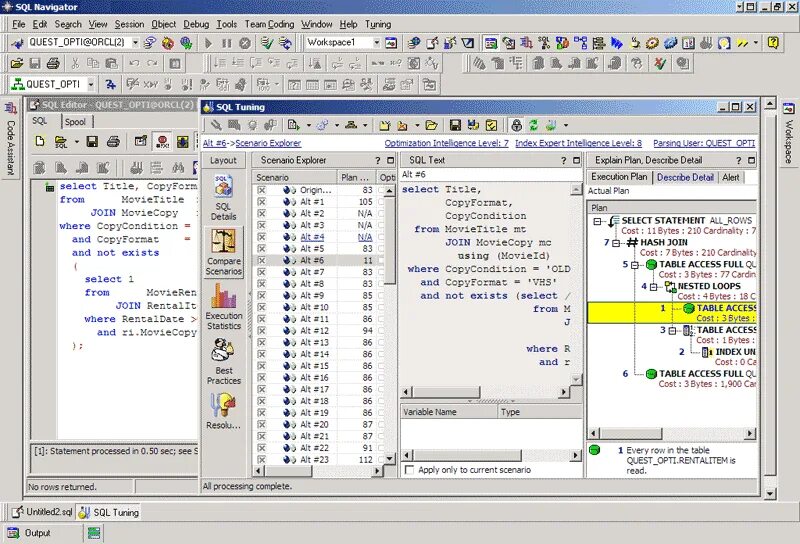Toggle the checkbox for Alt #12 scenario
This screenshot has width=800, height=544.
(x=261, y=331)
